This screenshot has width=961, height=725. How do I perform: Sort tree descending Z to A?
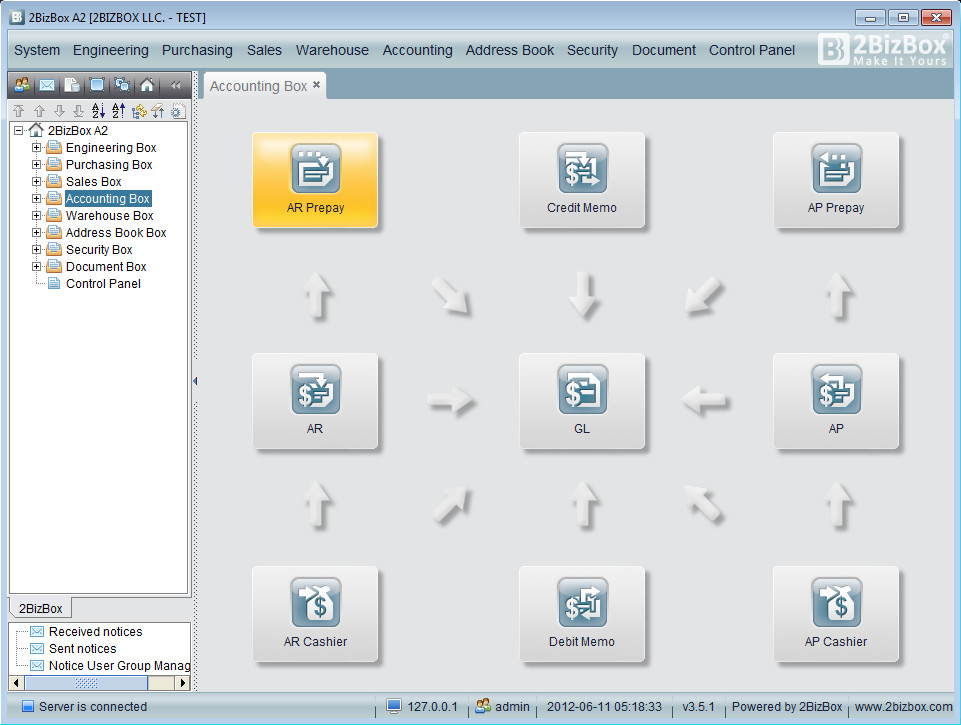118,111
